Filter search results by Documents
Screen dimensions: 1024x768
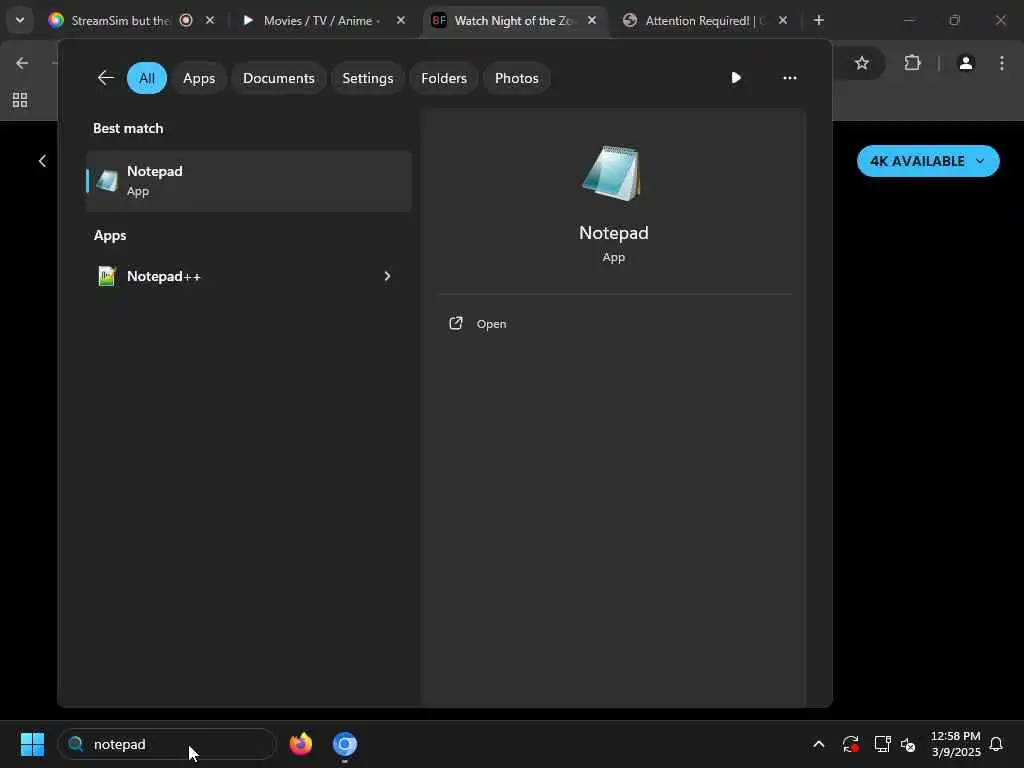(x=279, y=78)
